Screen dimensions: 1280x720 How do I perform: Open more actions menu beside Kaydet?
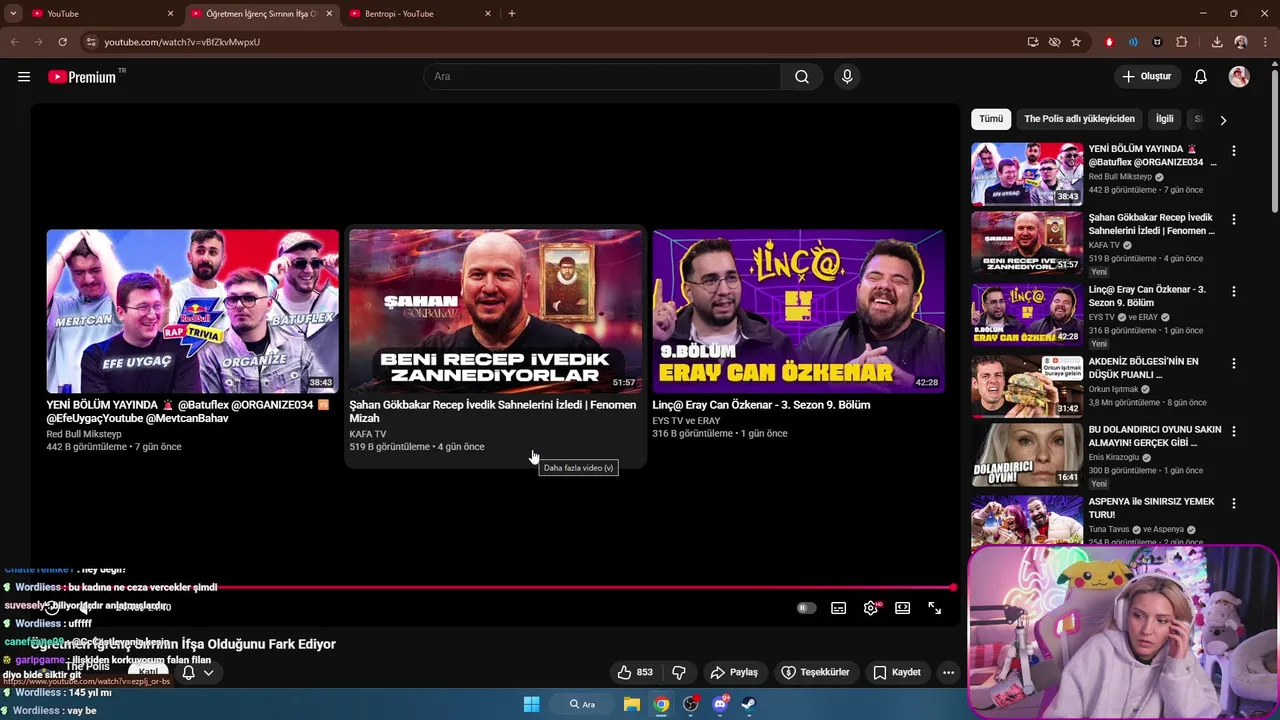point(949,672)
